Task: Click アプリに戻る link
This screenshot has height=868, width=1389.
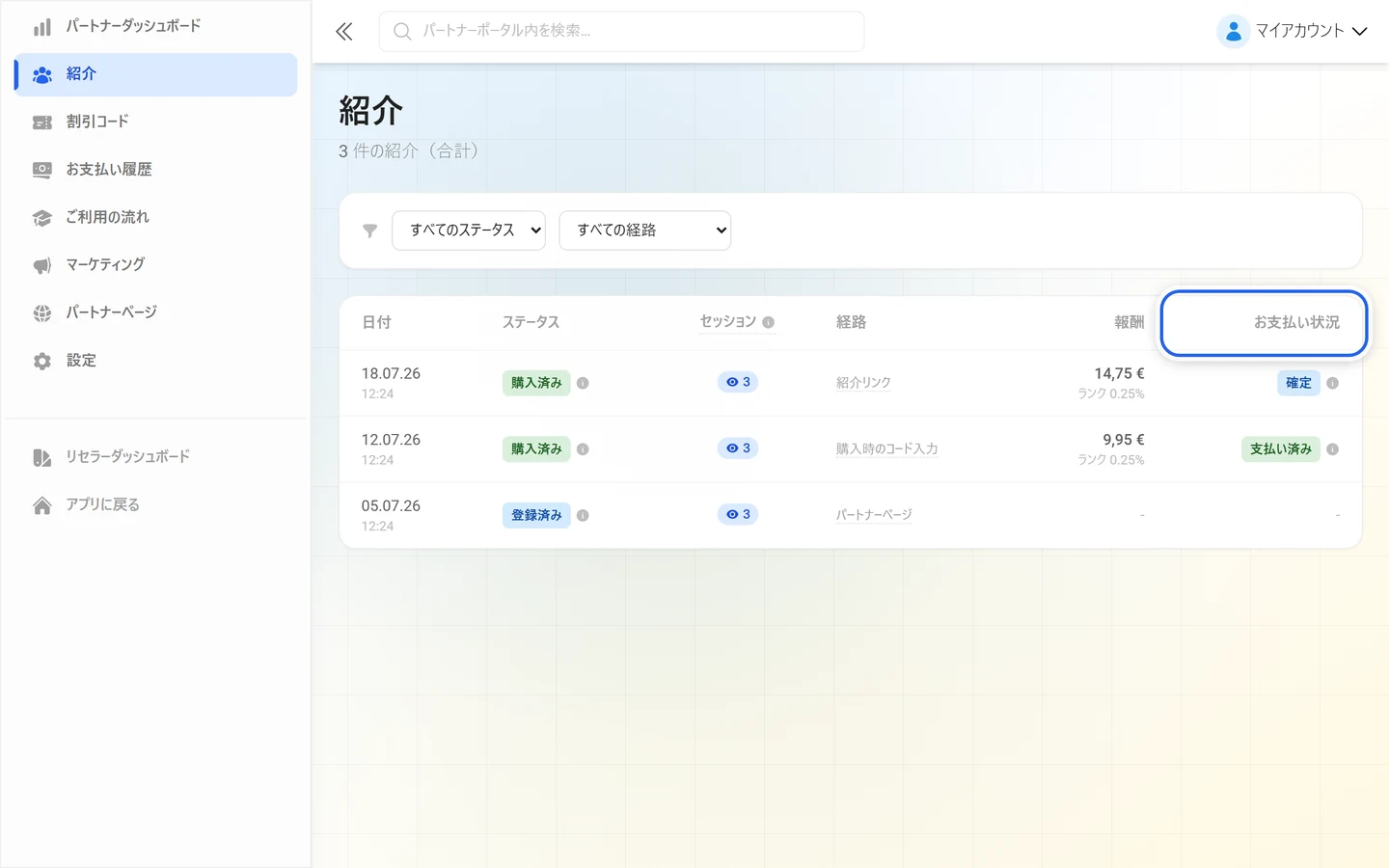Action: pyautogui.click(x=156, y=504)
